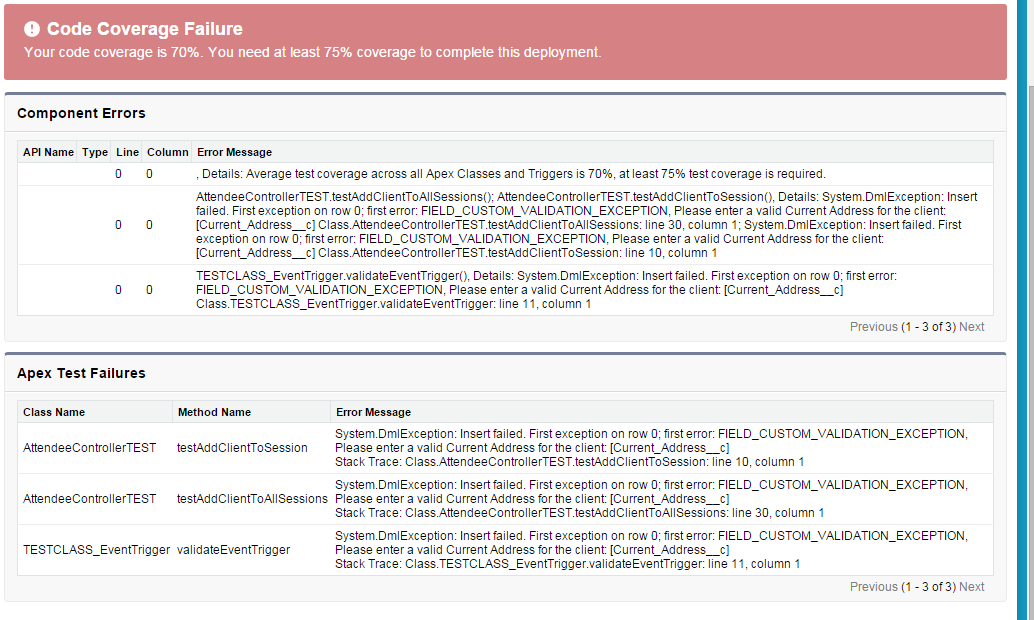Go to Previous page in Component Errors

click(873, 327)
